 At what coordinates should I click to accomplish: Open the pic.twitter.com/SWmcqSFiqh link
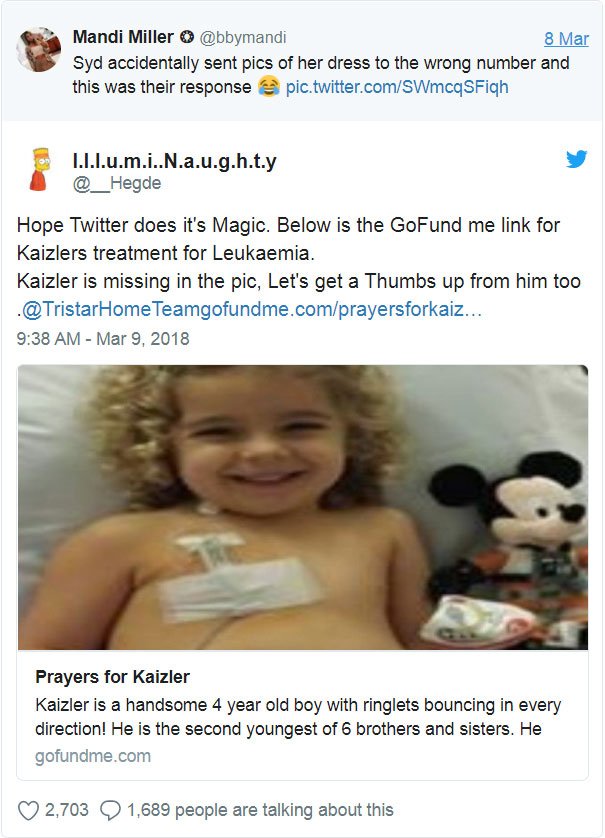pos(397,87)
